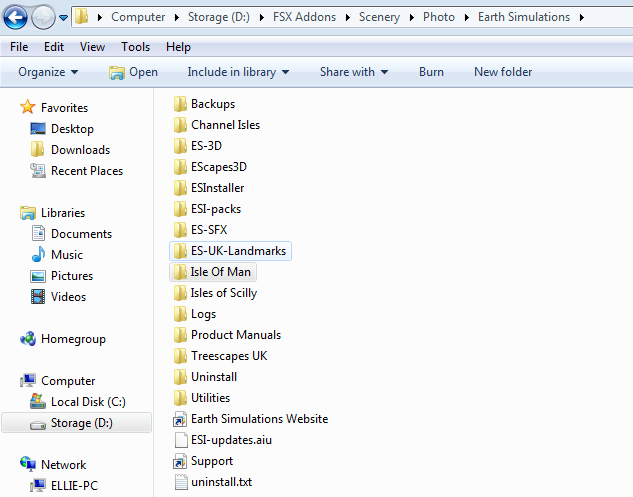Image resolution: width=633 pixels, height=497 pixels.
Task: Select Libraries icon in navigation pane
Action: click(27, 213)
